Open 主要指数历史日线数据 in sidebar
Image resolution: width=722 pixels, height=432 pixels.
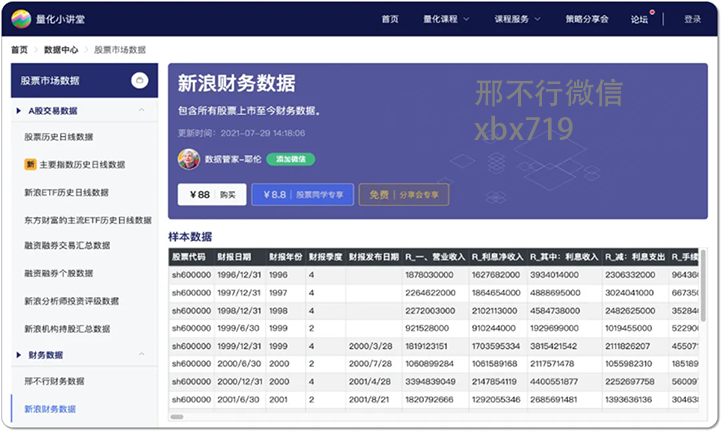[x=82, y=164]
